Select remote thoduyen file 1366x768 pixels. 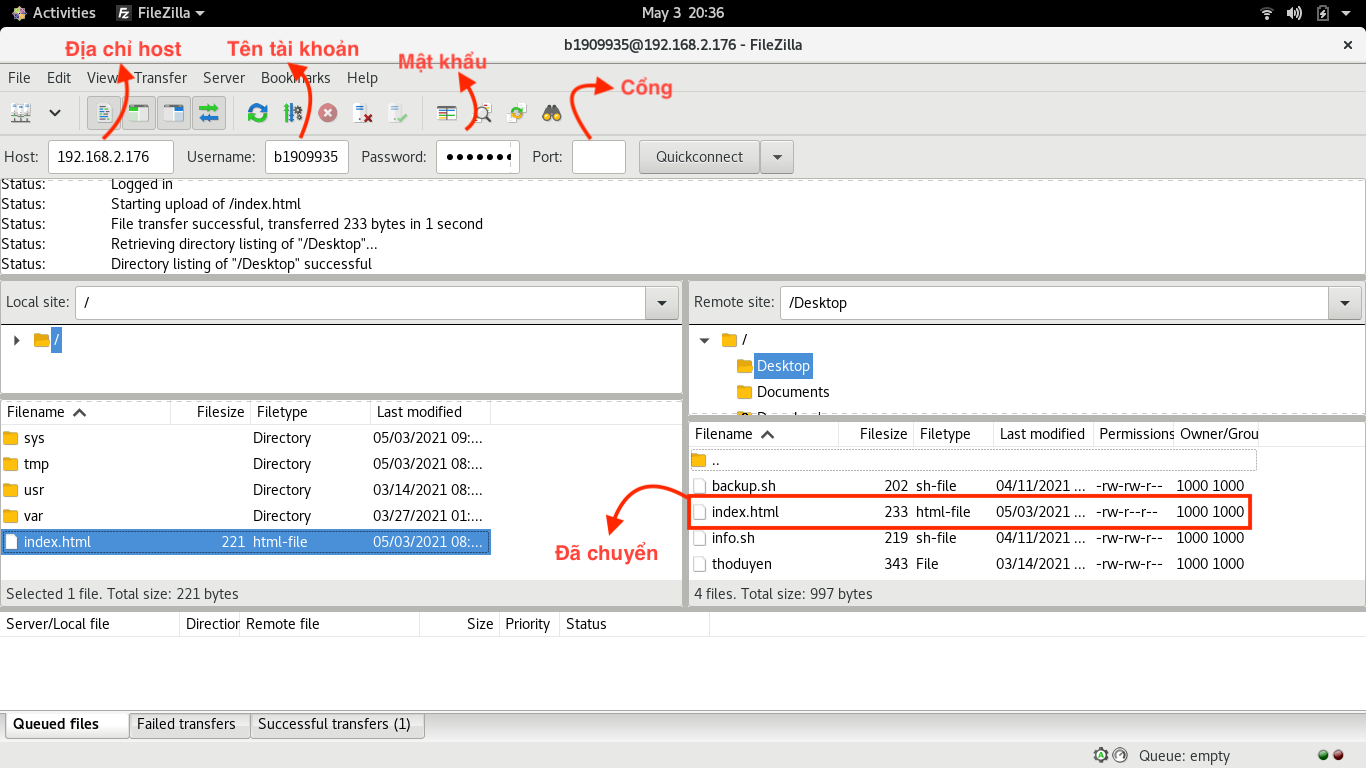tap(973, 564)
